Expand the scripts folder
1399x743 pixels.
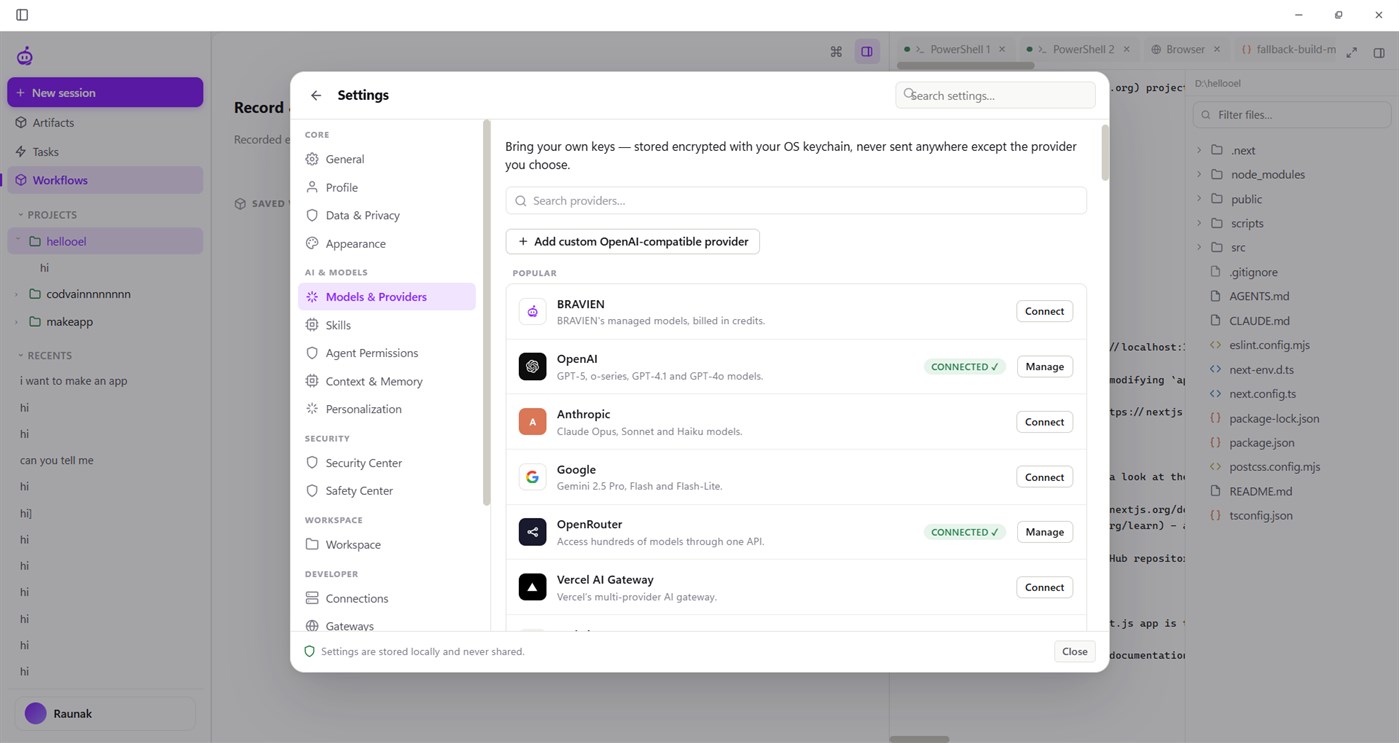[x=1199, y=223]
